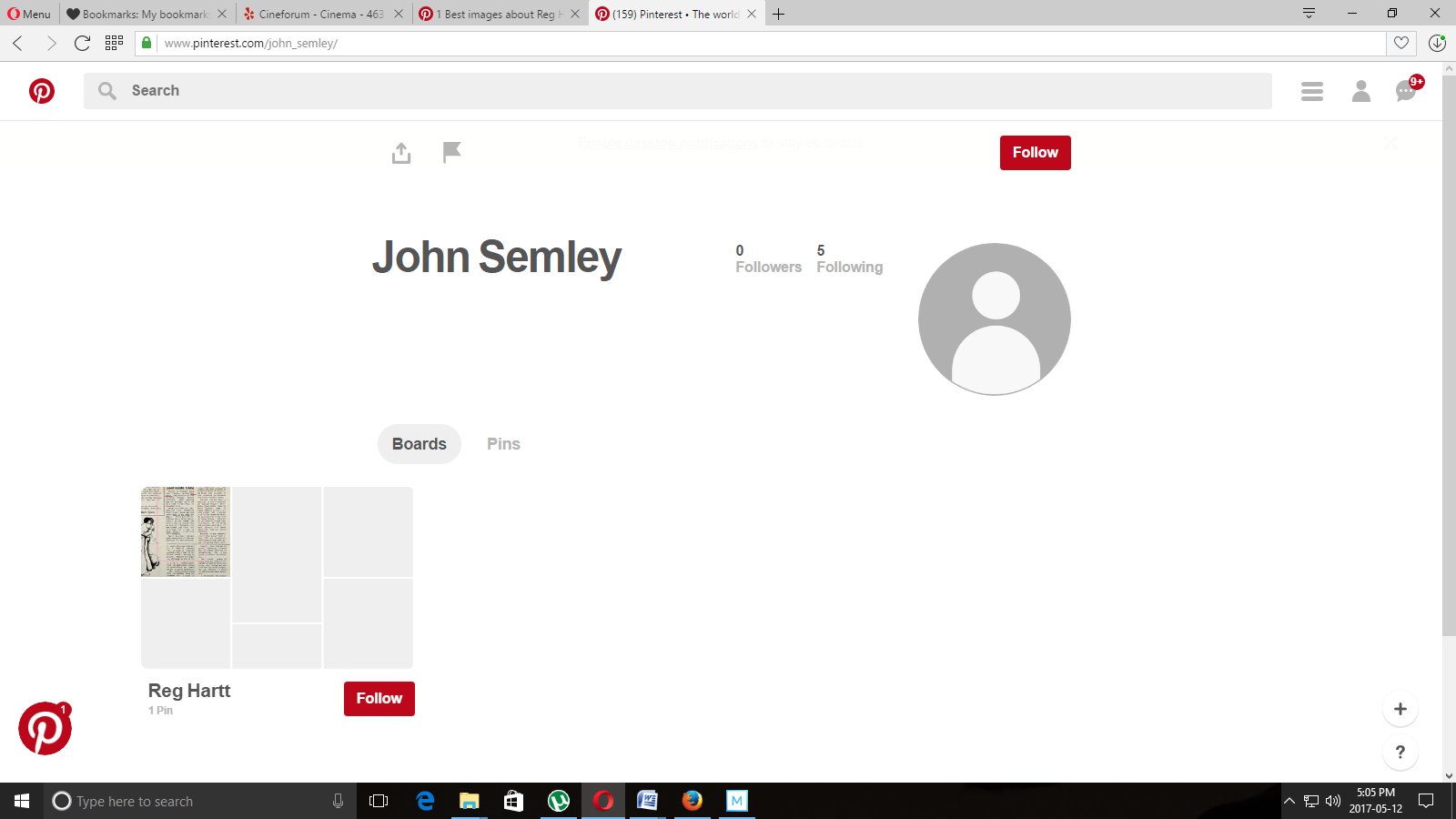Click the floating Pinterest badge icon
Viewport: 1456px width, 819px height.
(x=45, y=729)
